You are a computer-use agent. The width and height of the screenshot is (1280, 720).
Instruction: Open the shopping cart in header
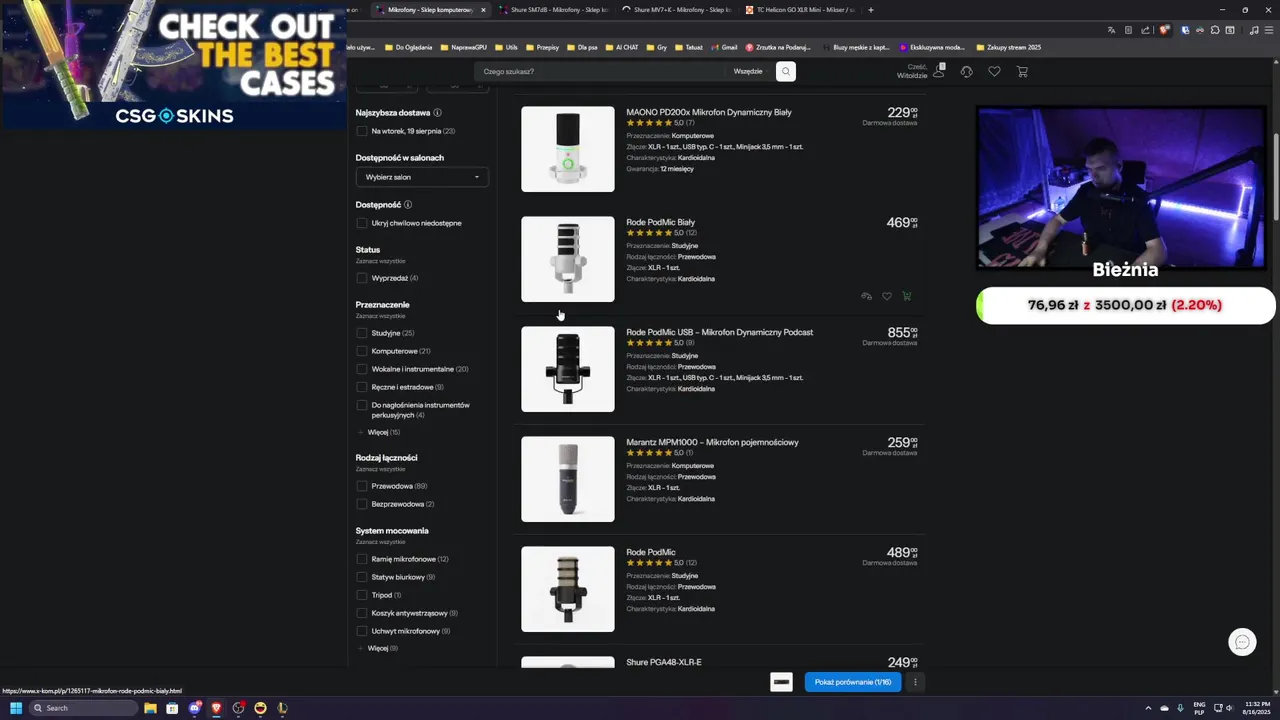(x=1022, y=72)
